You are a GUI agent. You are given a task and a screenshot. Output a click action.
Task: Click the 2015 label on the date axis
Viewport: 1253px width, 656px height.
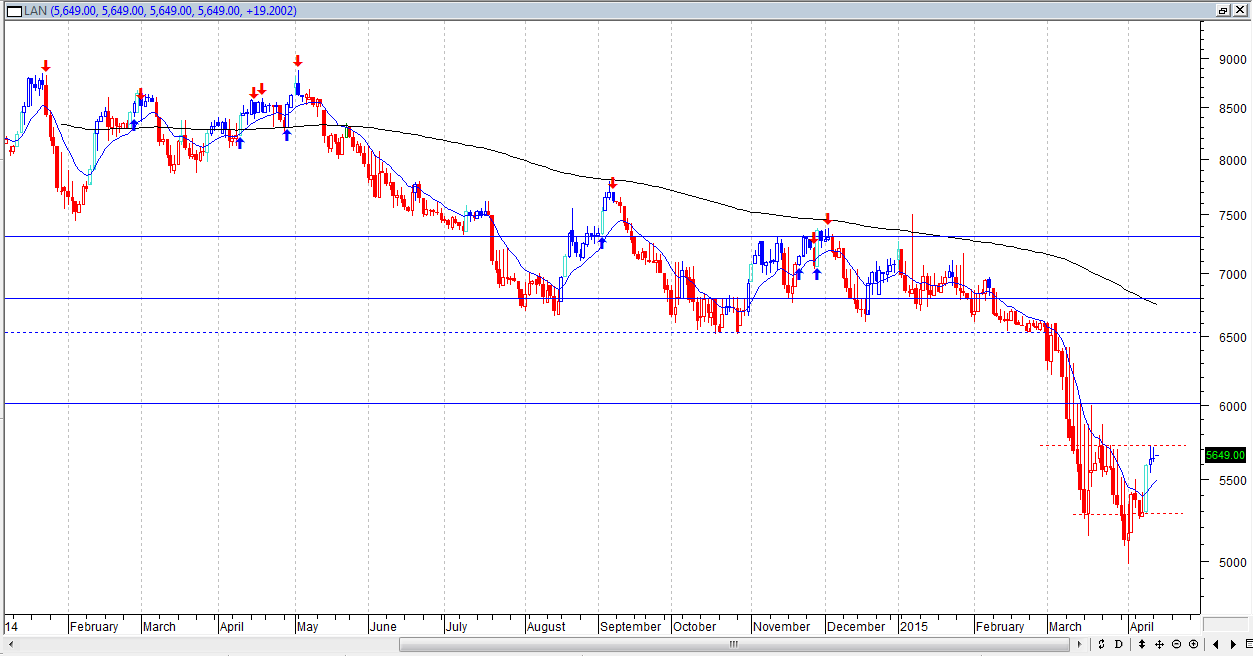pyautogui.click(x=914, y=627)
